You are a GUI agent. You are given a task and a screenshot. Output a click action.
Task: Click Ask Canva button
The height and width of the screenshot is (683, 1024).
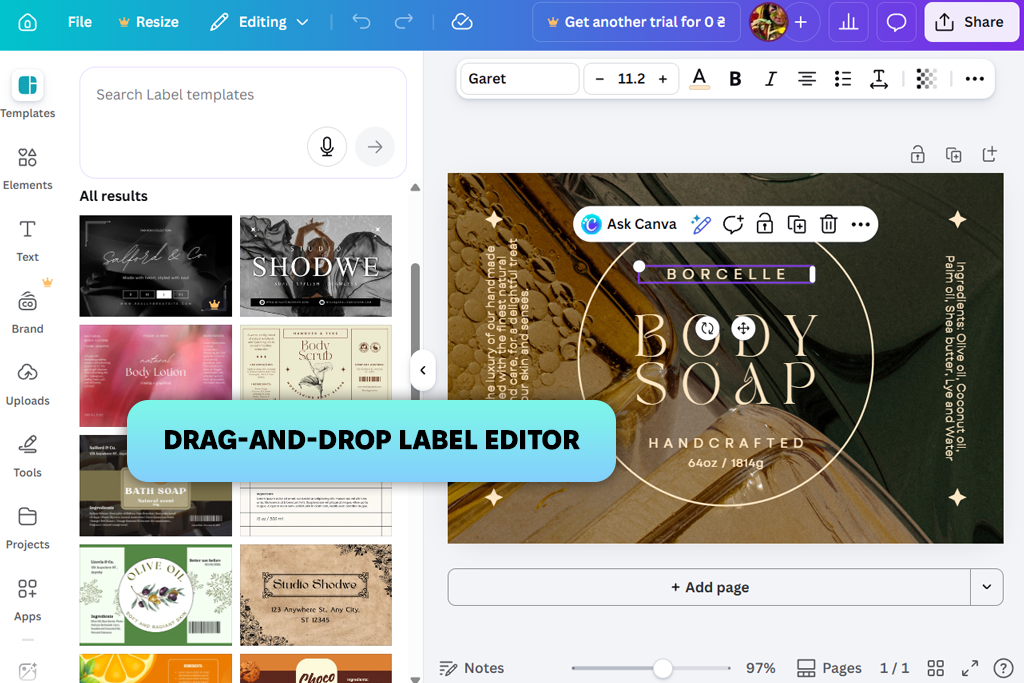tap(630, 224)
